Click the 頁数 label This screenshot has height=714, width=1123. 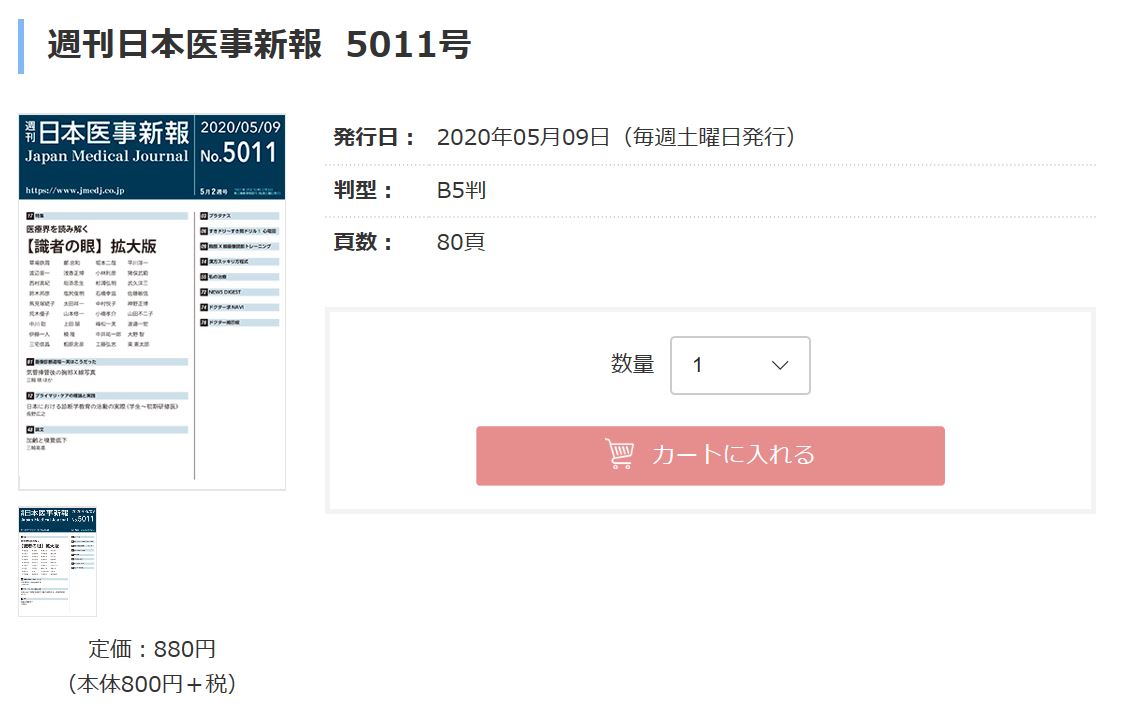[x=364, y=242]
